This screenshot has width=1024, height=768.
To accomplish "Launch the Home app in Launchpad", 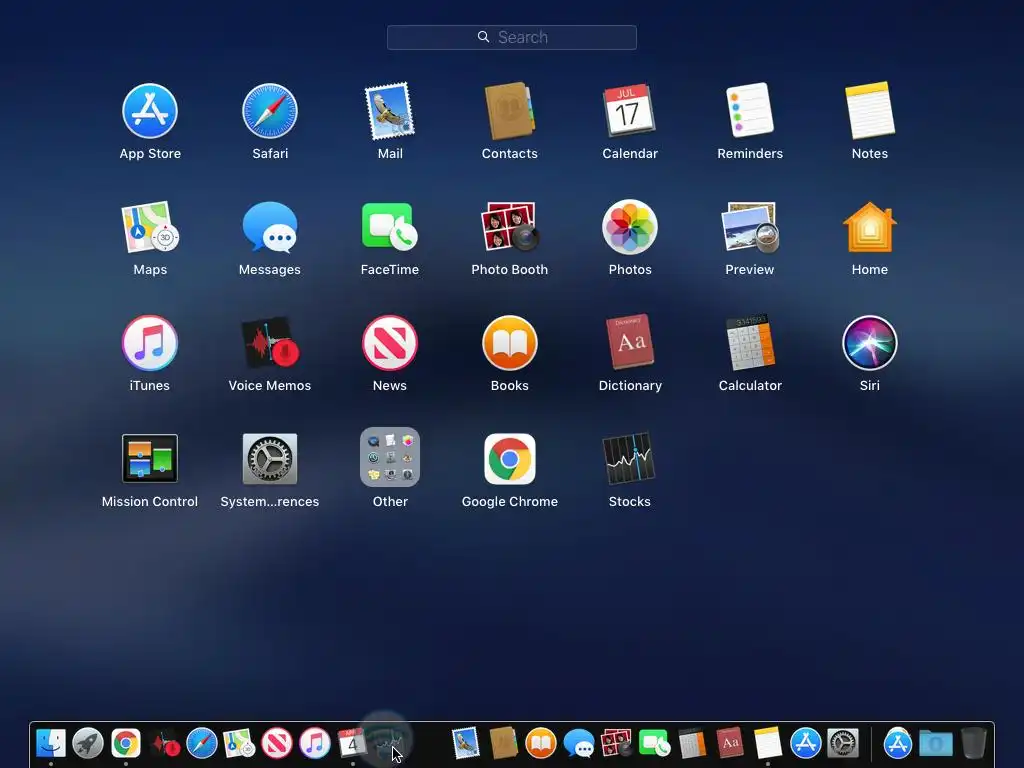I will coord(870,227).
